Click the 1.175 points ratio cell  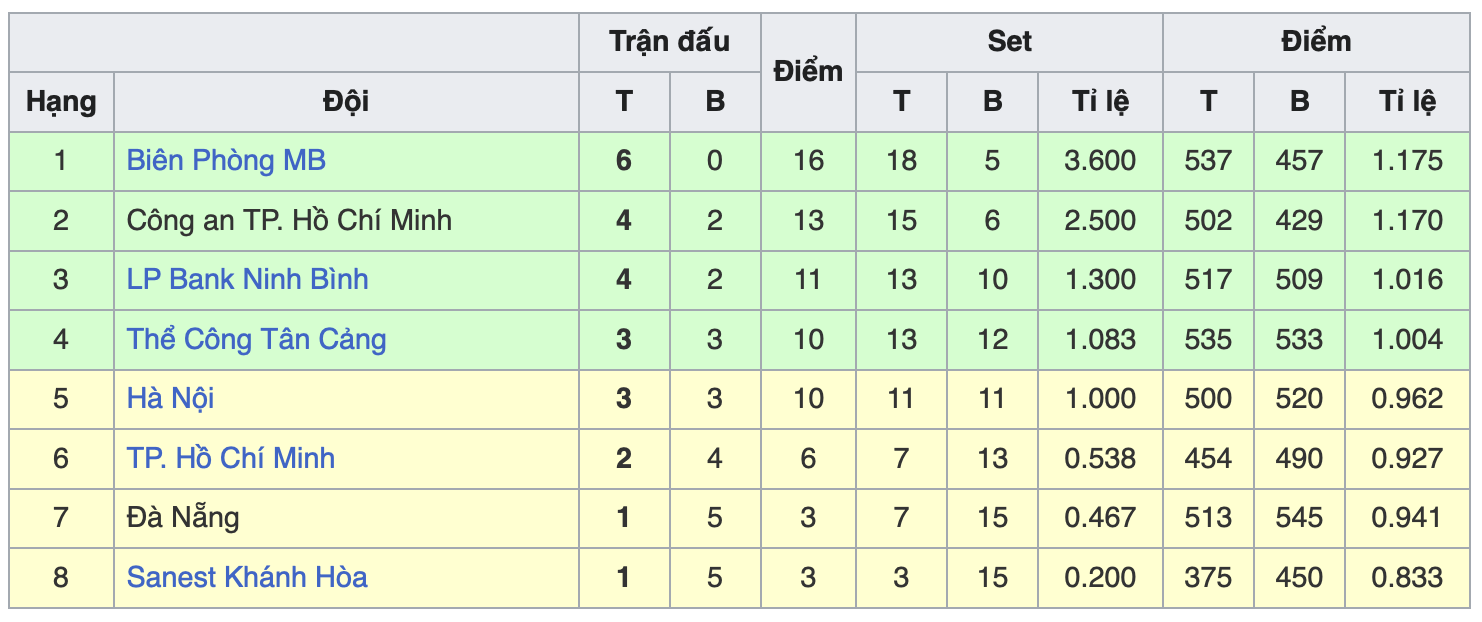1407,161
